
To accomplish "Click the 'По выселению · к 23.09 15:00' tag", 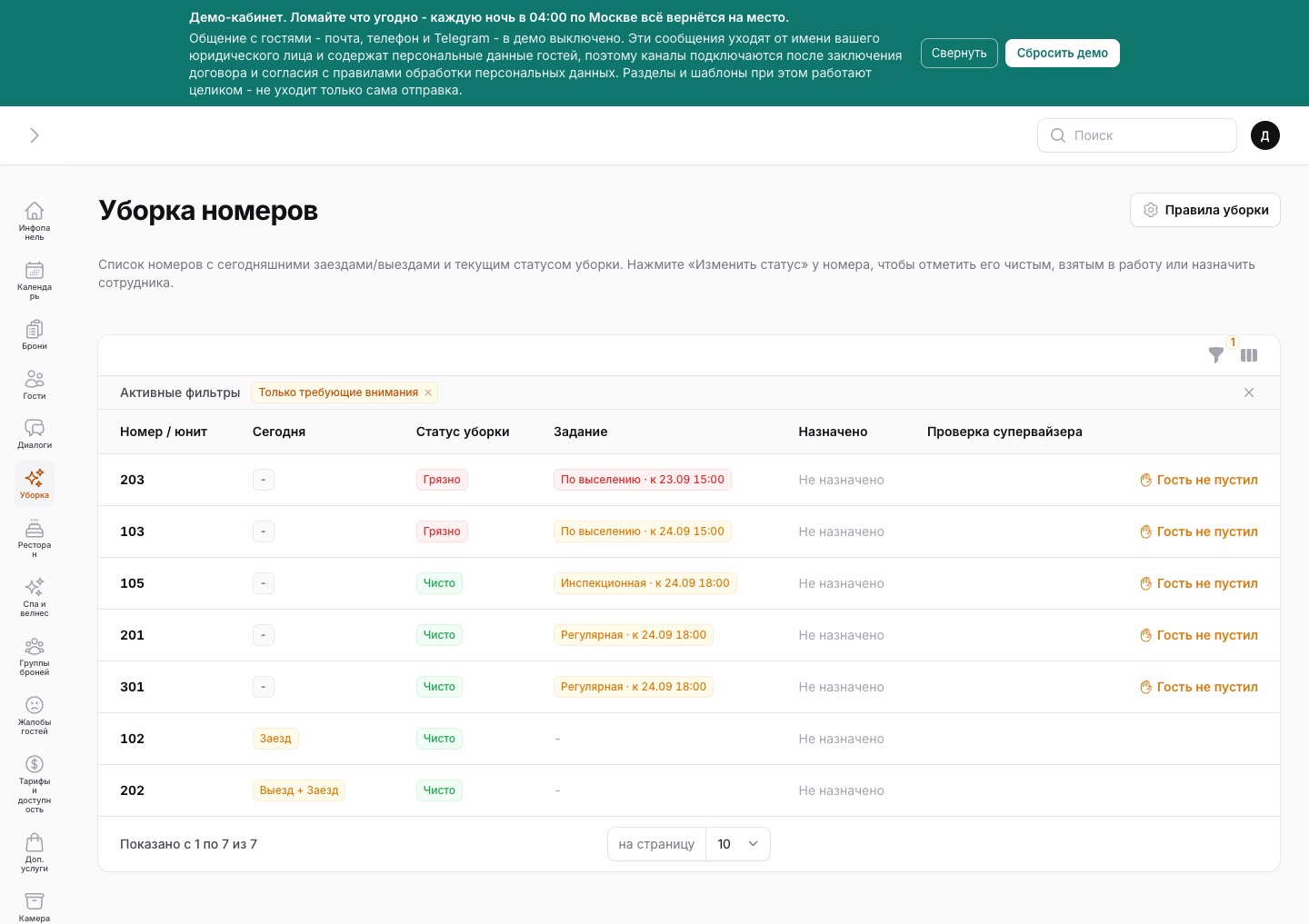I will coord(643,480).
